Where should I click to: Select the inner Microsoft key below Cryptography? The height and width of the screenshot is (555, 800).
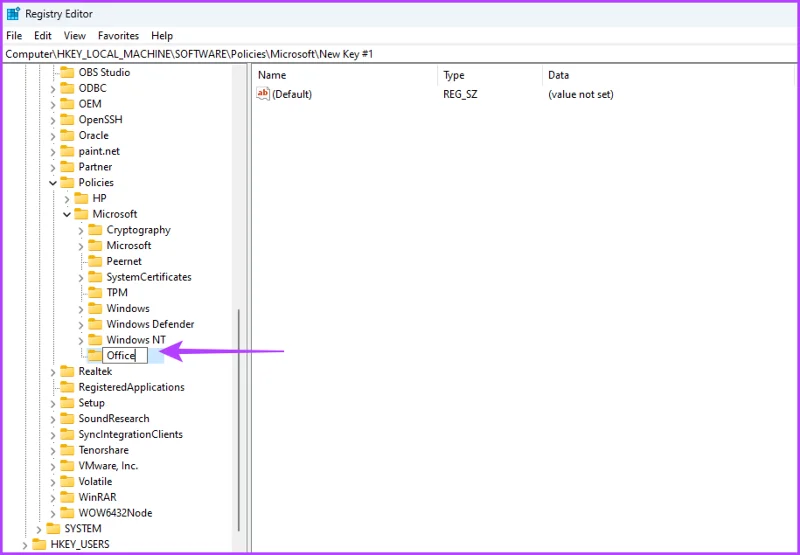[x=129, y=245]
